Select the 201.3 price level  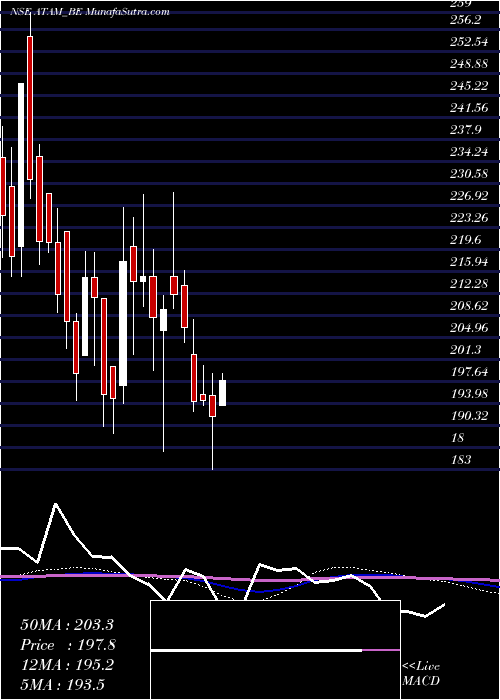click(467, 350)
